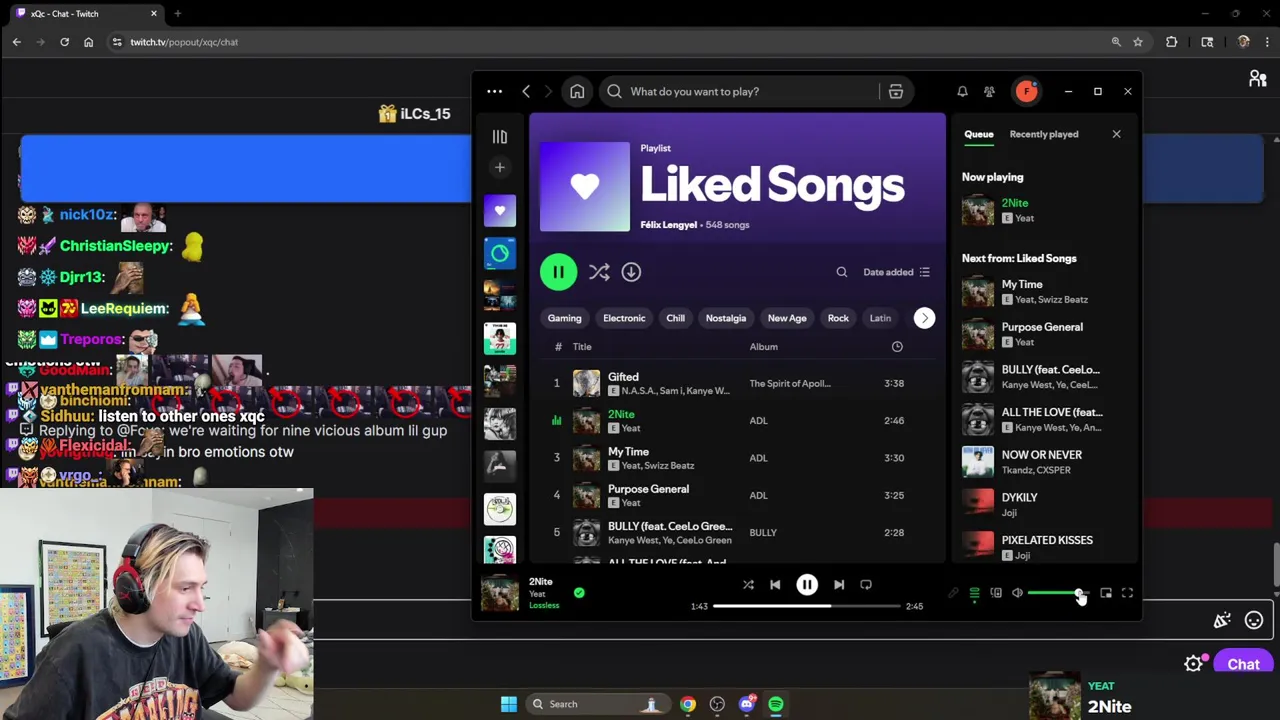
Task: Click the Twitch Chat send button
Action: click(x=1243, y=664)
